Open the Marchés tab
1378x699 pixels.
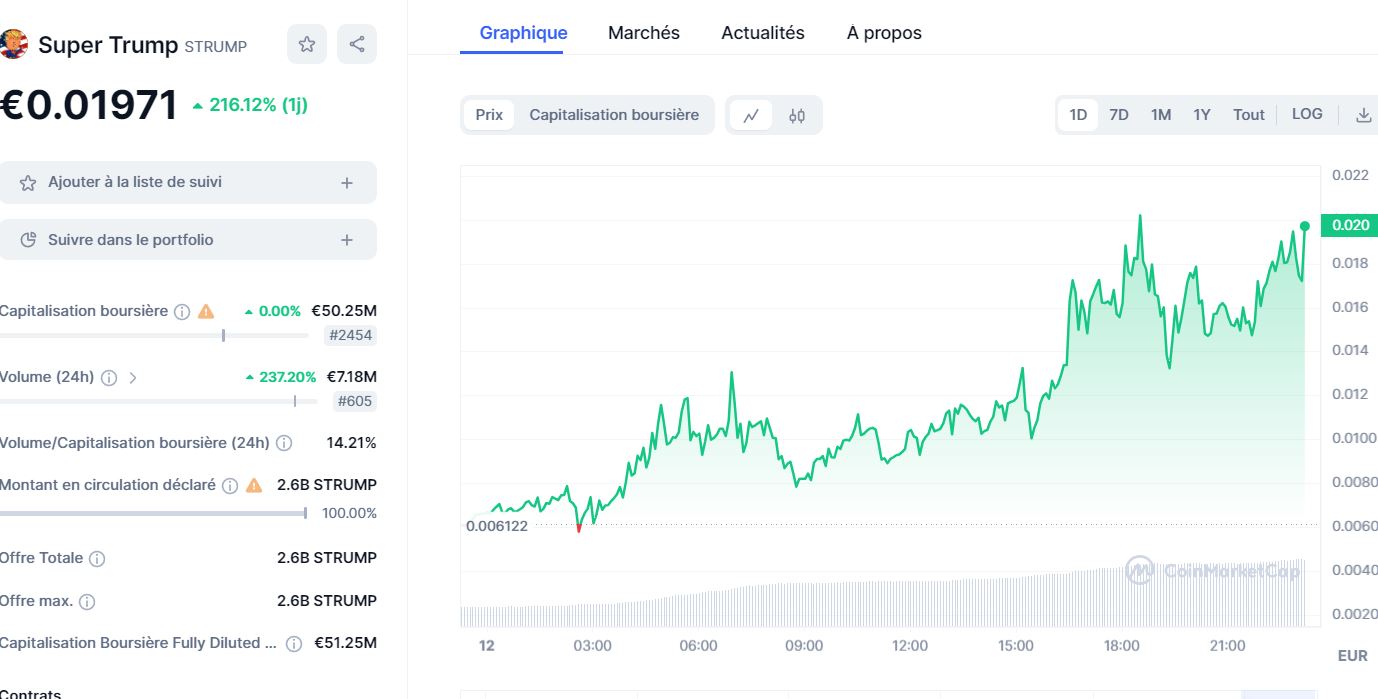(x=643, y=33)
